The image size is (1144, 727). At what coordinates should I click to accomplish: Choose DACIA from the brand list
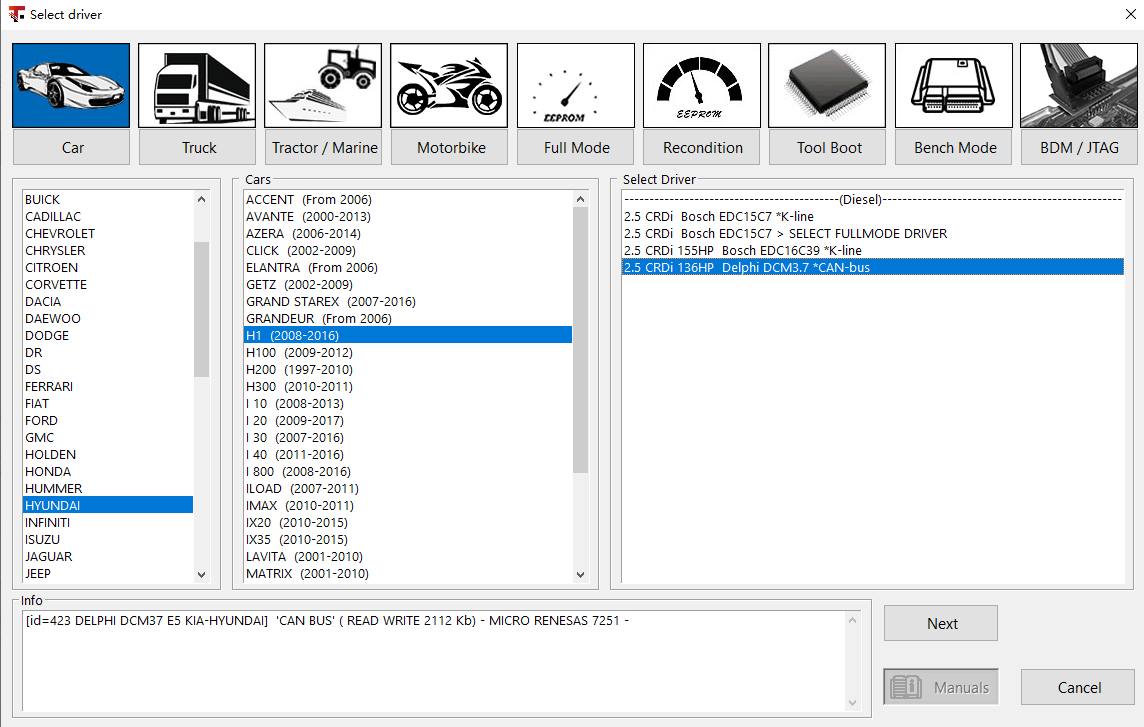tap(108, 301)
